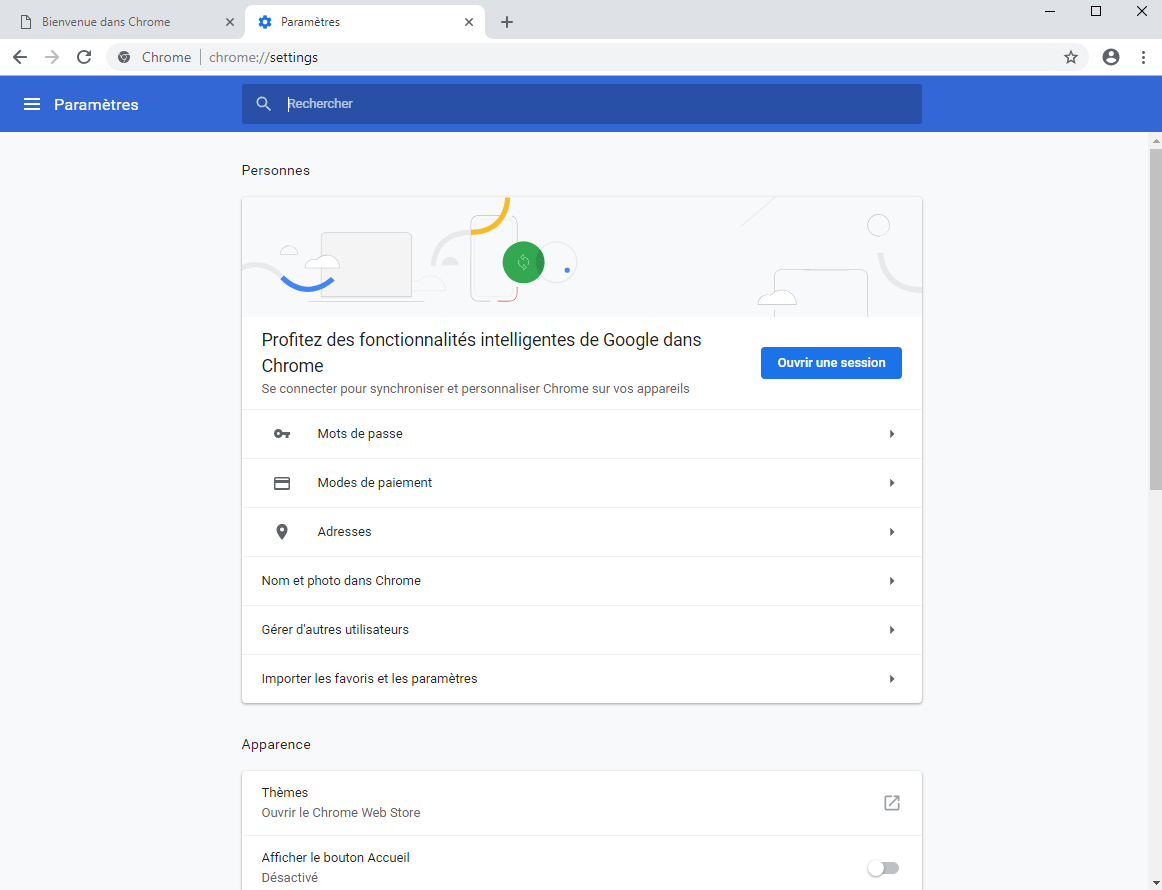
Task: Close the Bienvenue dans Chrome tab
Action: point(230,22)
